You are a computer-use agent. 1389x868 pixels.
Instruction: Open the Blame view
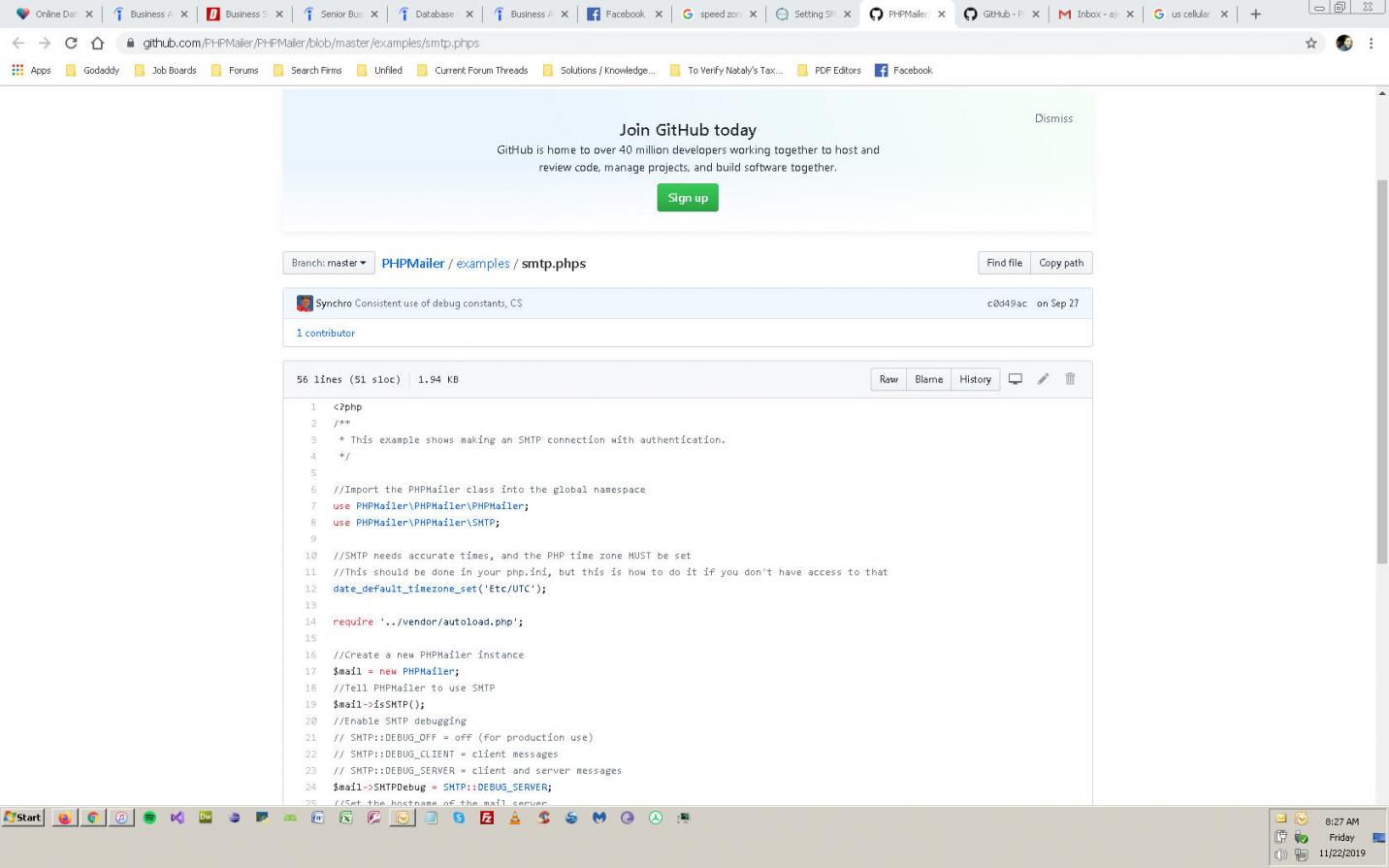(928, 379)
